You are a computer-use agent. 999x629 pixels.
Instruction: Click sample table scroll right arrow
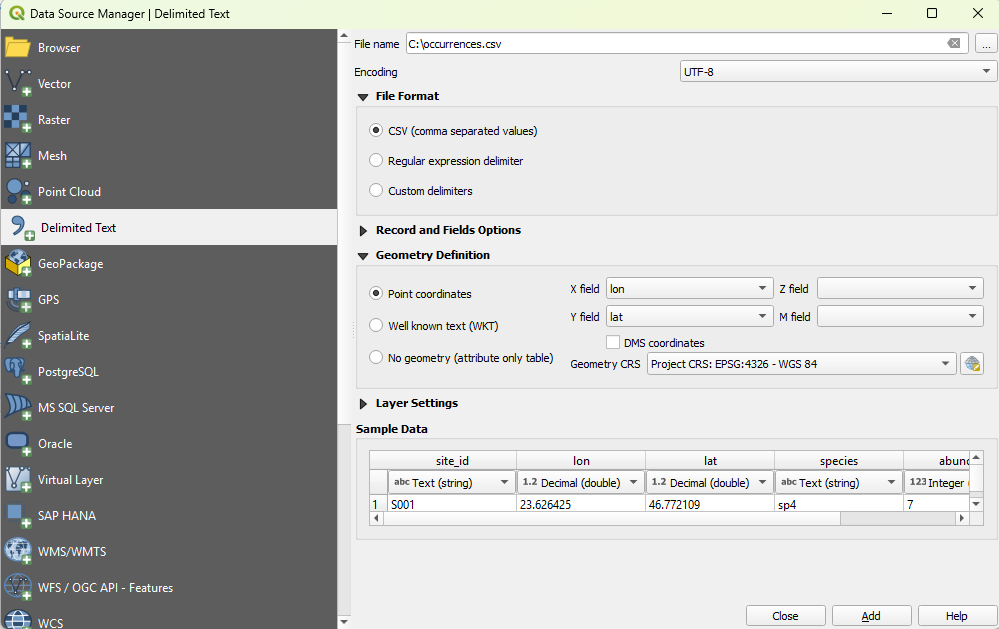coord(962,519)
